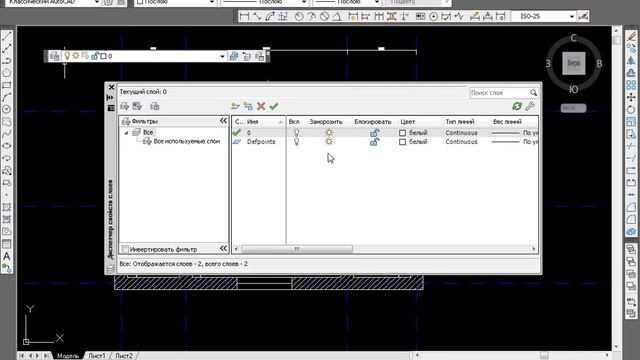Click the layer list horizontal scrollbar thumb

[297, 249]
